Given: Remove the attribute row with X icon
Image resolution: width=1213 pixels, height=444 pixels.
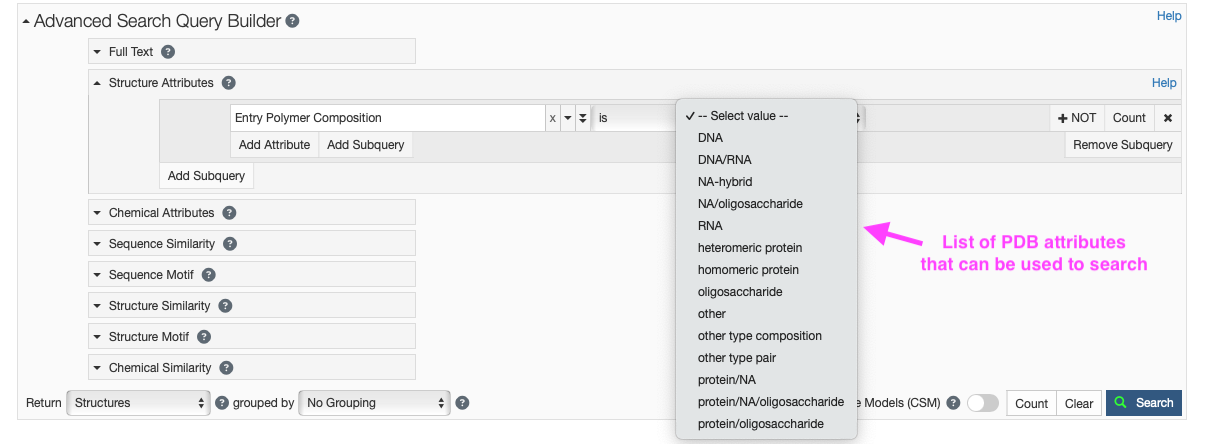Looking at the screenshot, I should click(1167, 118).
